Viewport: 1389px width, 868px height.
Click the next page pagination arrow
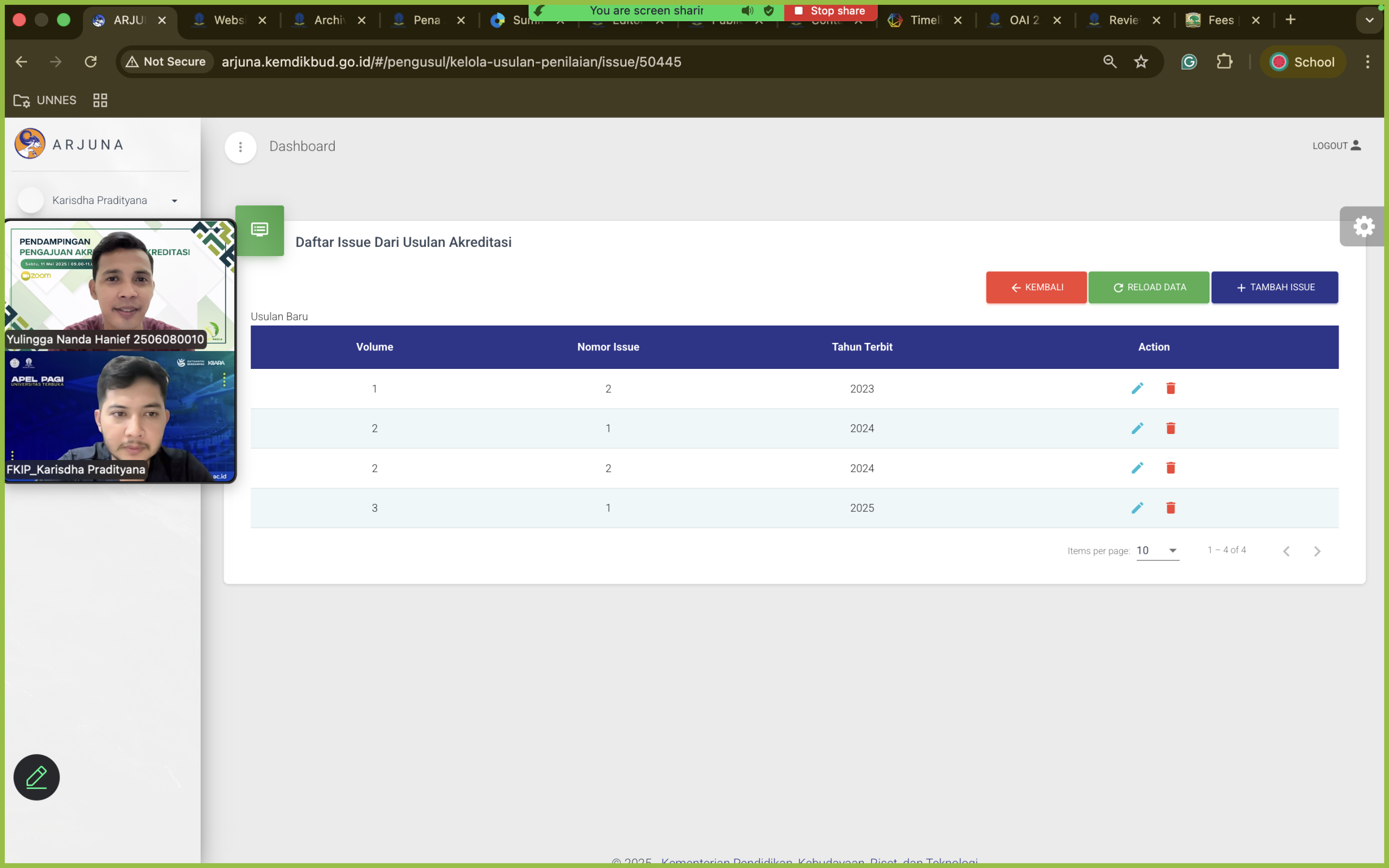[1317, 551]
